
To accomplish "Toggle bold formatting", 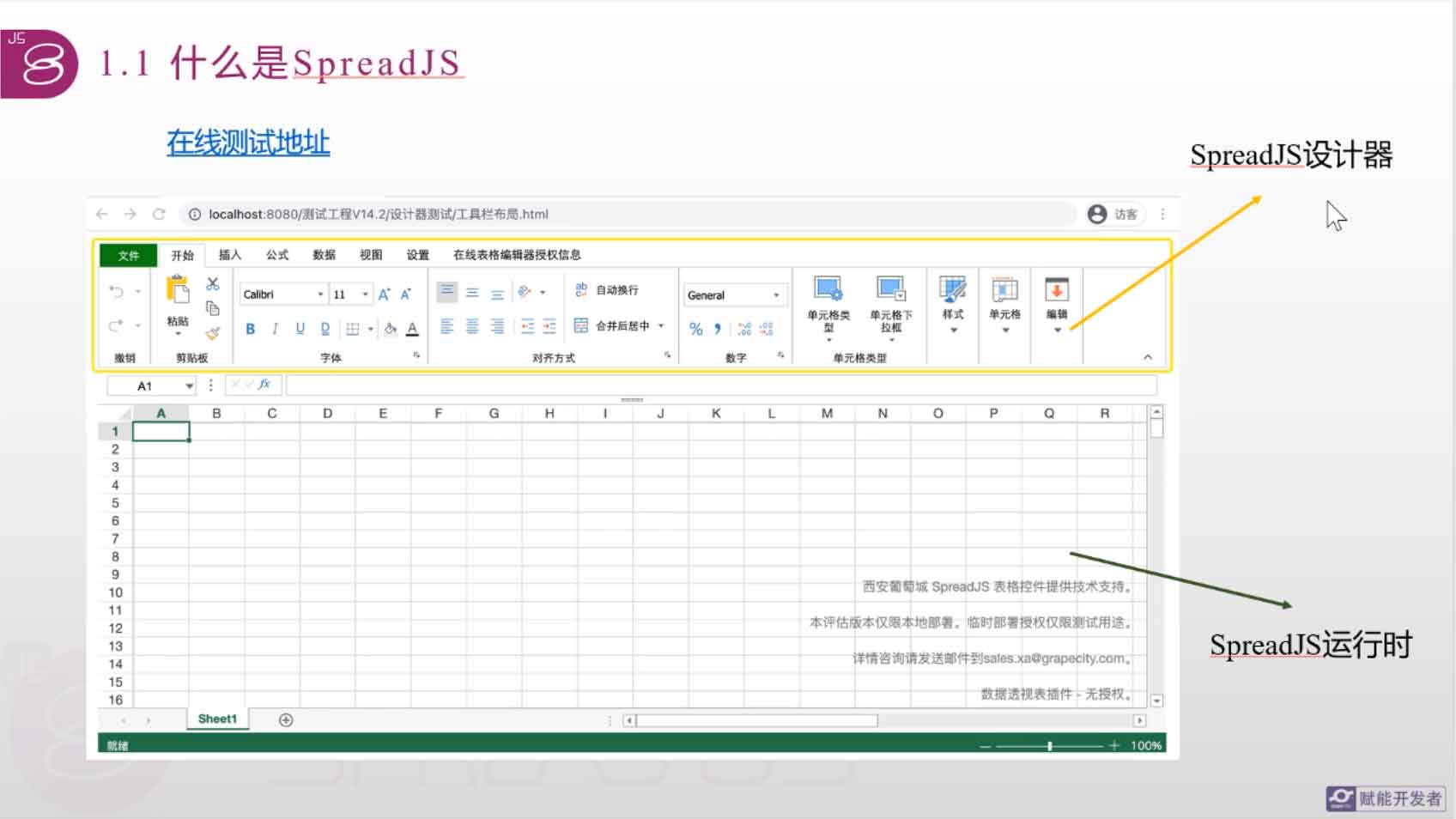I will (251, 328).
